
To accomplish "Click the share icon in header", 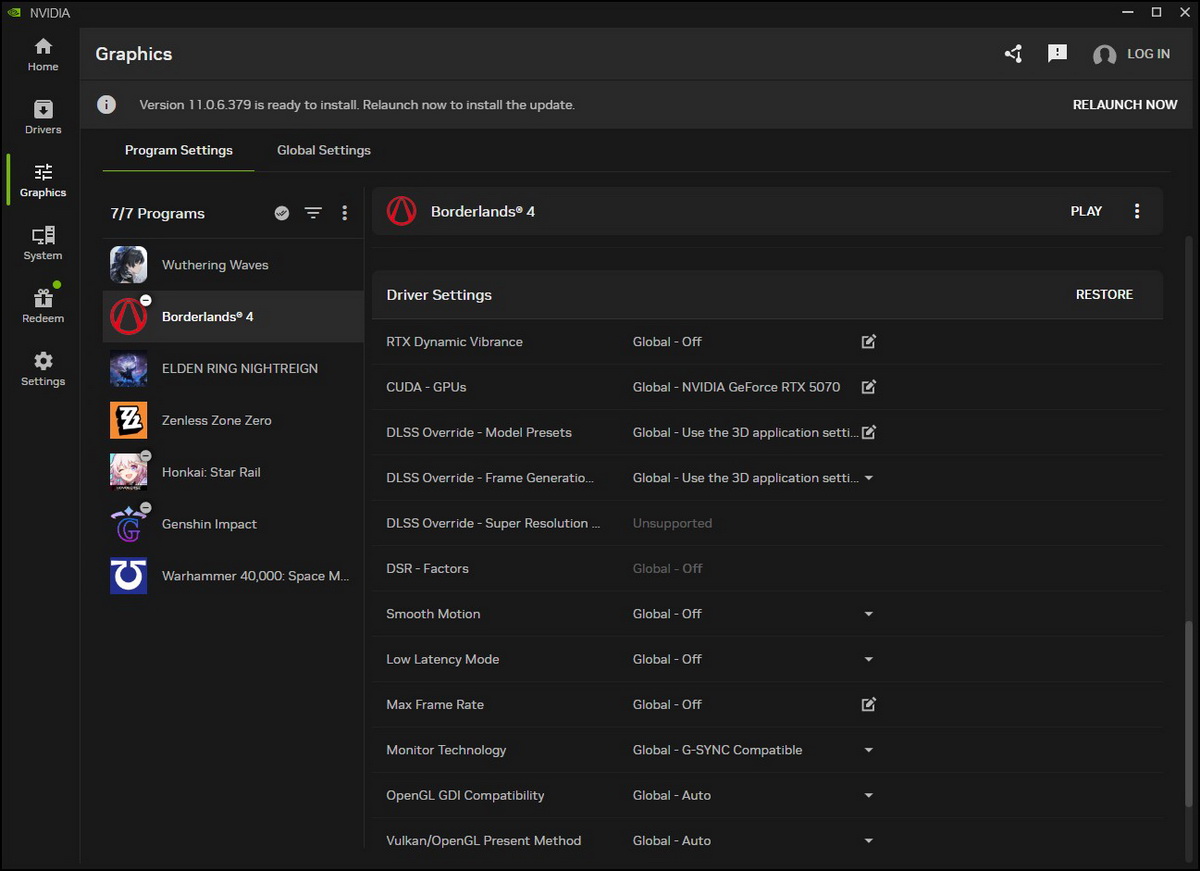I will click(1013, 54).
